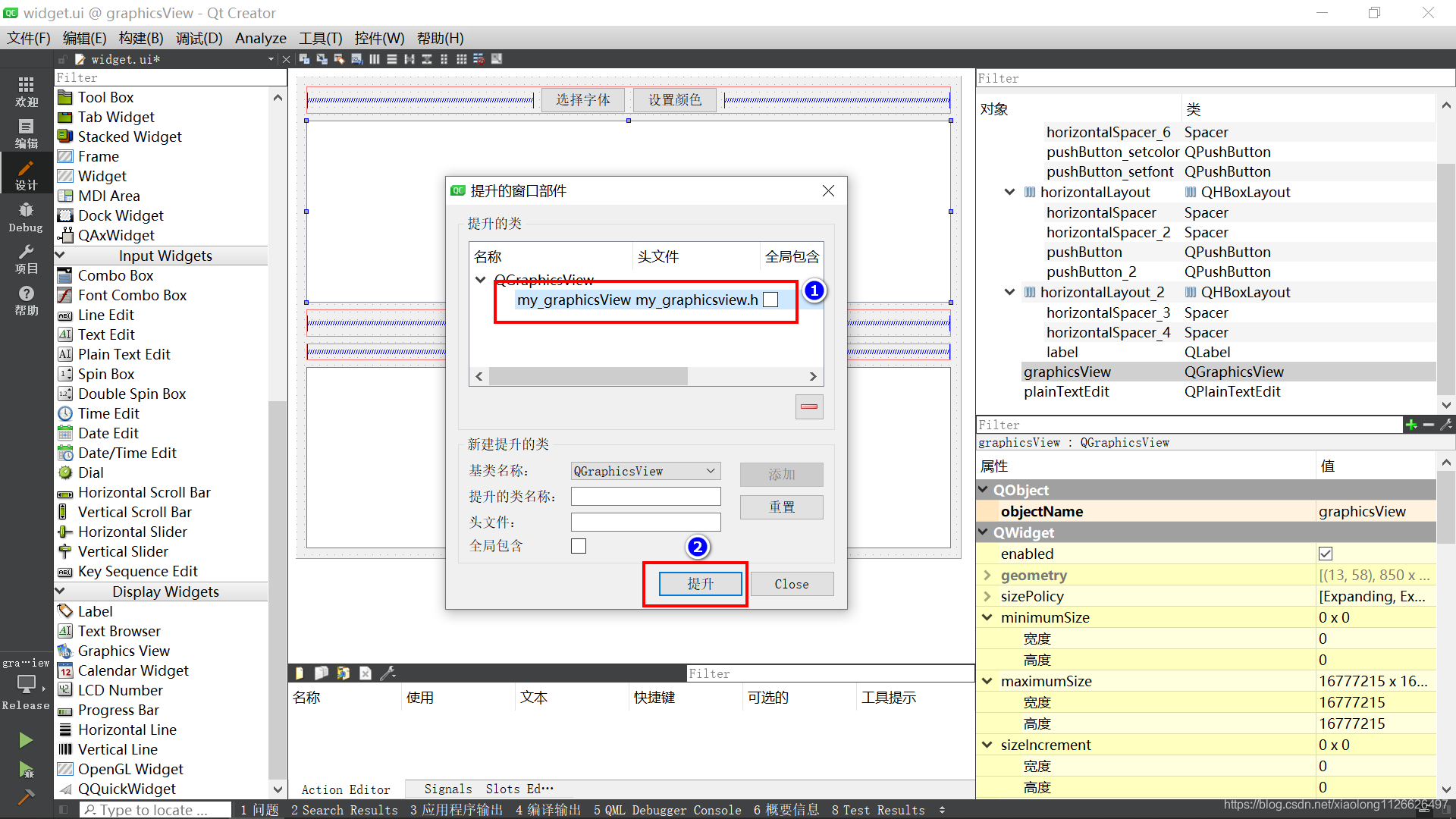The width and height of the screenshot is (1456, 819).
Task: Enable the 全局包含 checkbox in new class form
Action: click(579, 546)
